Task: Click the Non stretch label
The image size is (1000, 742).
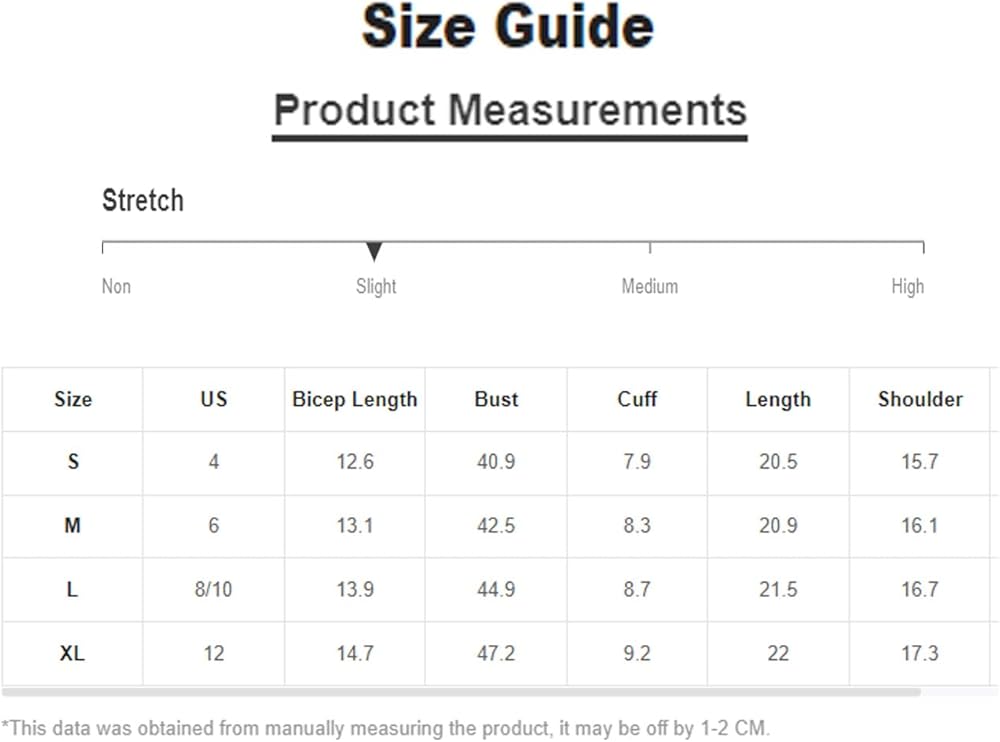Action: [x=116, y=287]
